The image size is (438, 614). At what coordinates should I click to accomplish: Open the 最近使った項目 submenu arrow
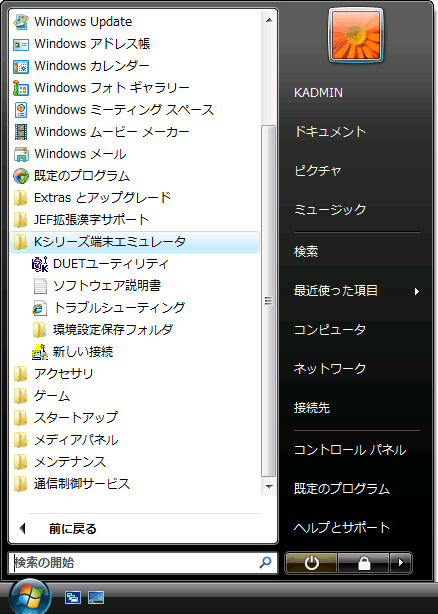click(x=417, y=291)
